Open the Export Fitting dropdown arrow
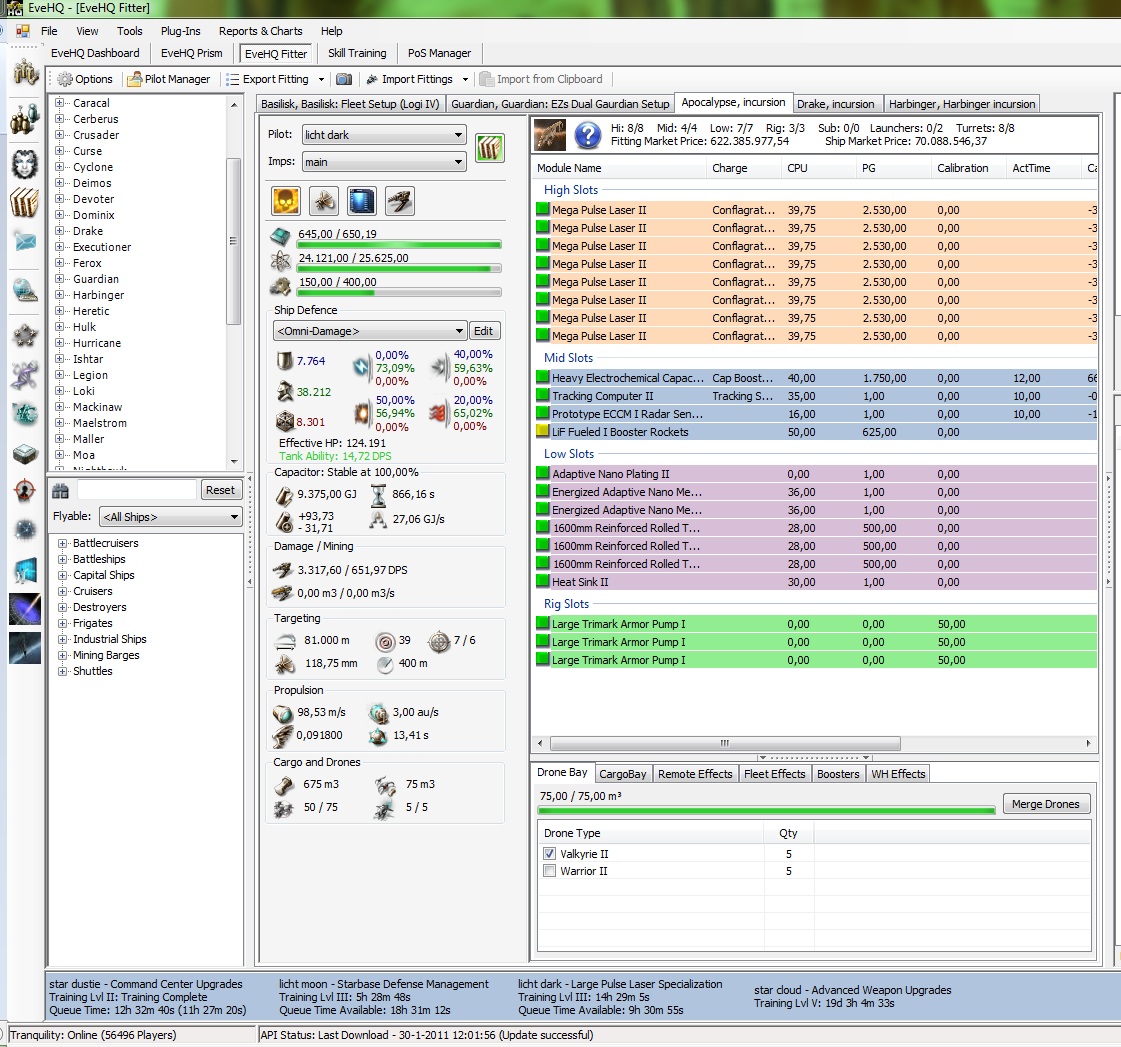This screenshot has height=1047, width=1121. [x=321, y=79]
